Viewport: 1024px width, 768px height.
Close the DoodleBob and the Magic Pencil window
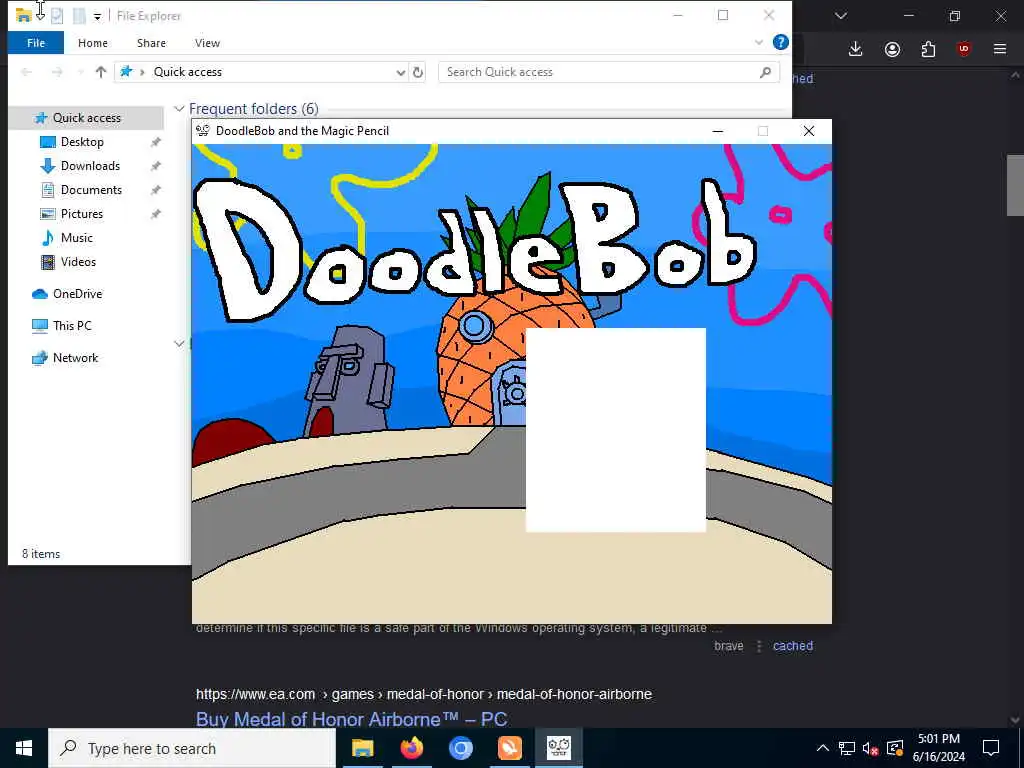[x=808, y=131]
